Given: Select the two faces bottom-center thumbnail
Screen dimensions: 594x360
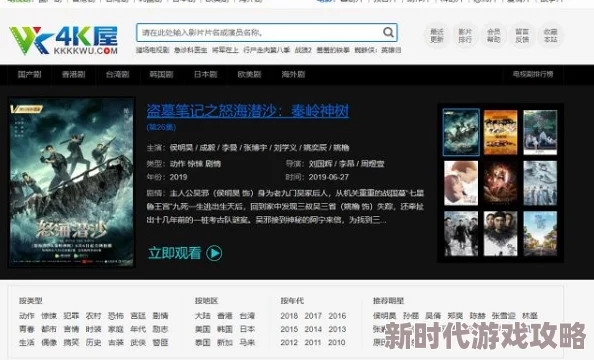Looking at the screenshot, I should click(x=500, y=233).
